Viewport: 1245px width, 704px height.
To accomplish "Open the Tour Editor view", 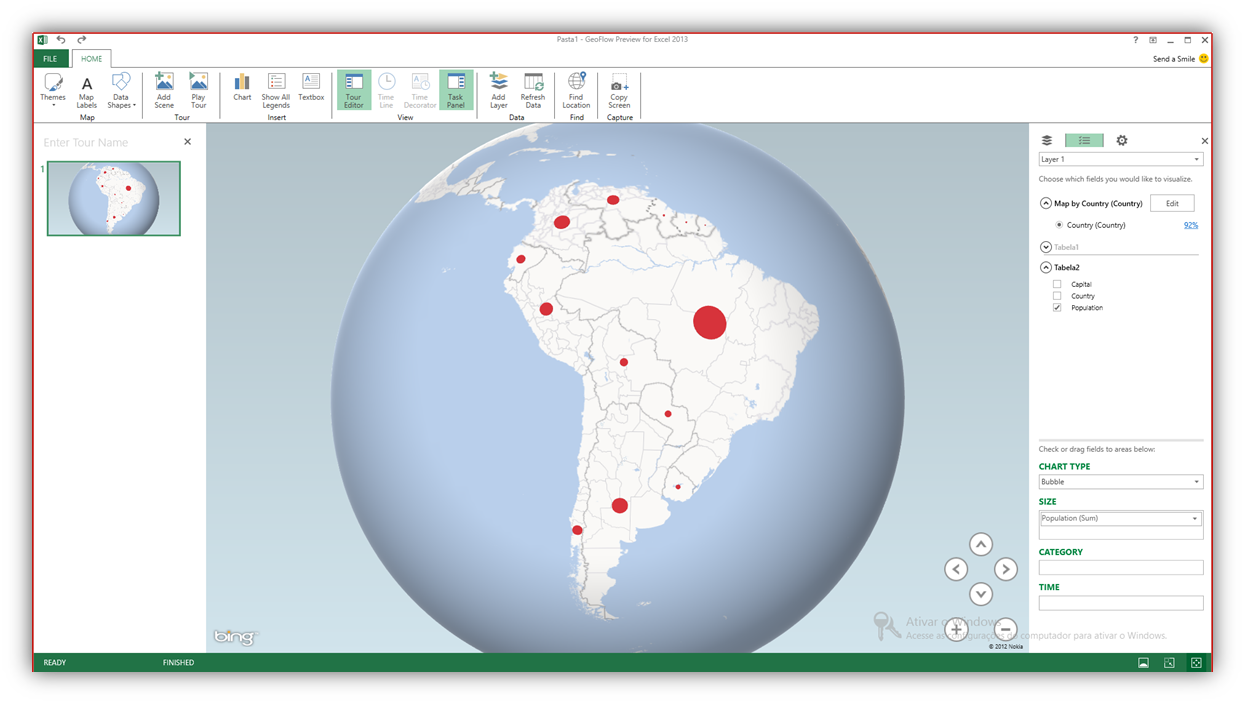I will (x=353, y=90).
